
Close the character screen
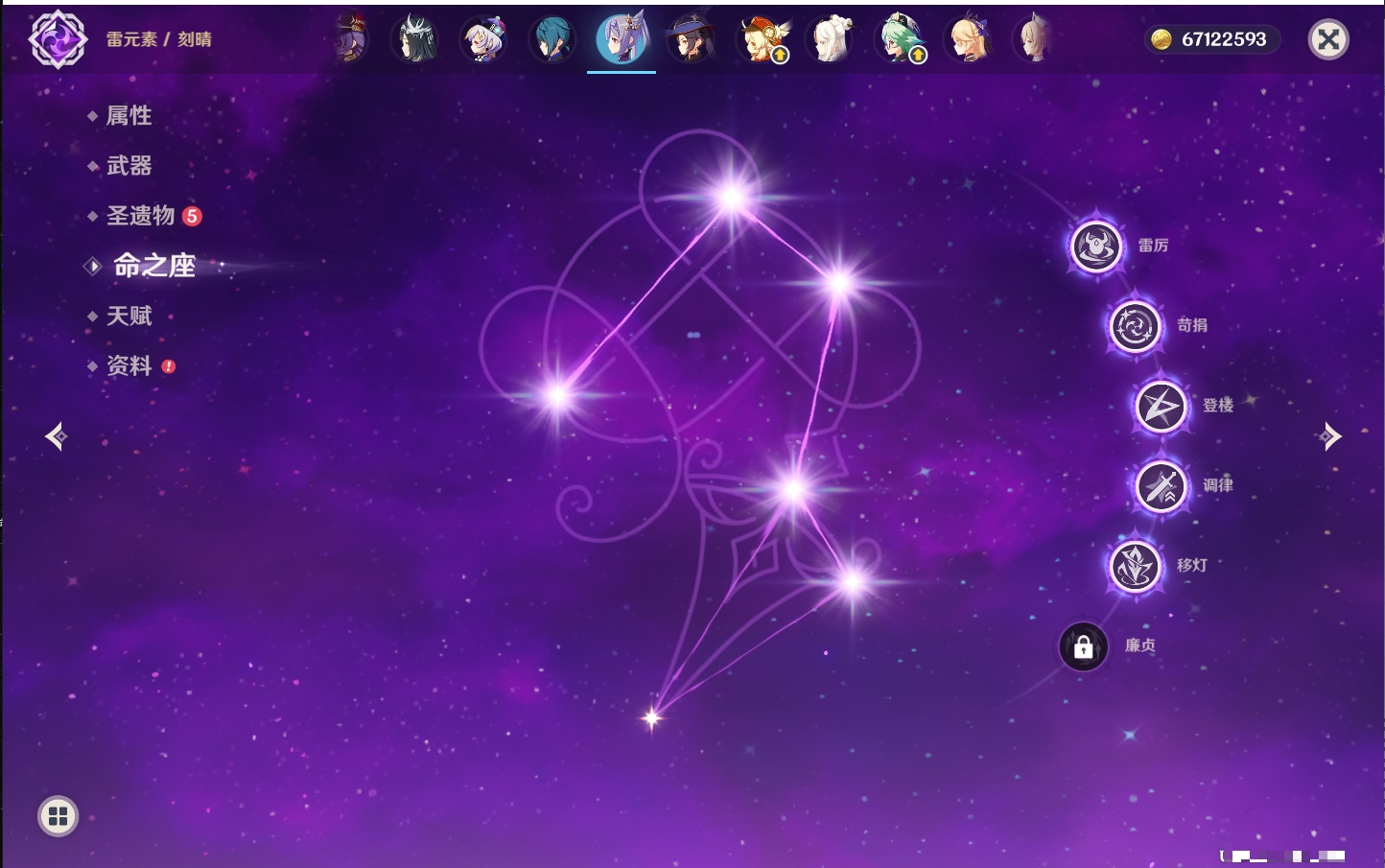click(x=1329, y=39)
